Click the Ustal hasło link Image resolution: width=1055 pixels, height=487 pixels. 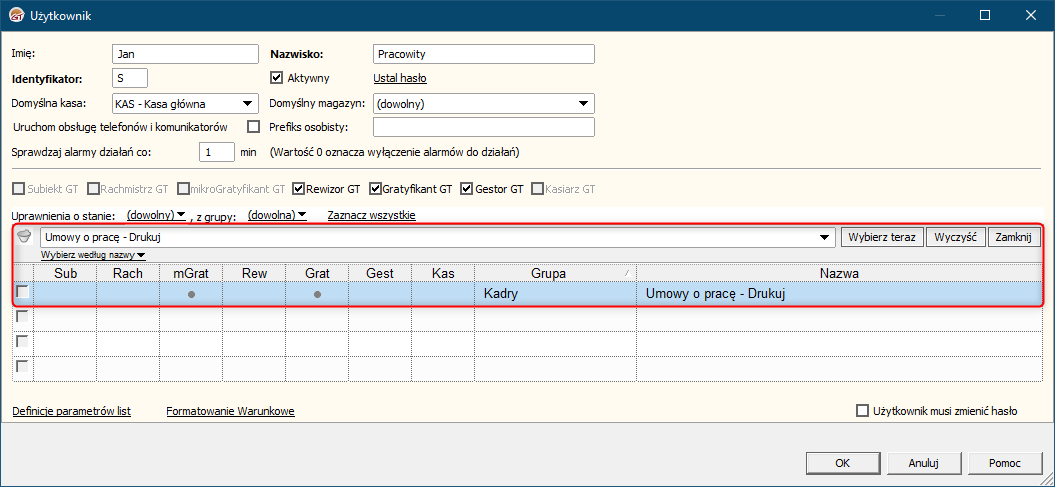click(400, 78)
